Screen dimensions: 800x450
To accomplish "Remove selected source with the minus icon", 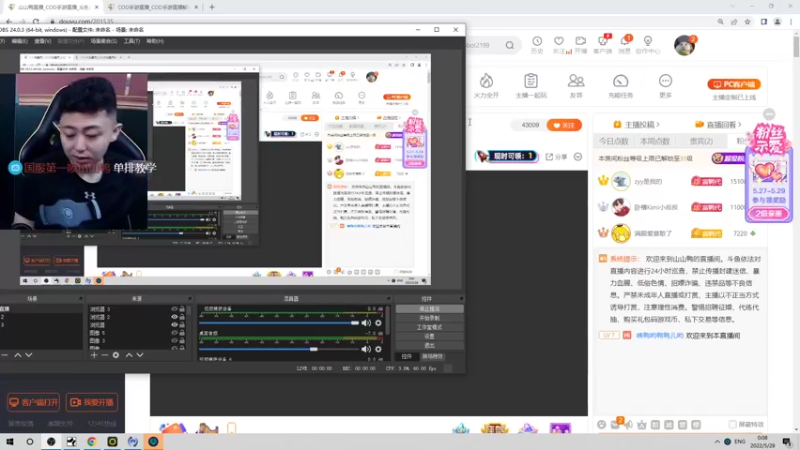I will click(105, 355).
